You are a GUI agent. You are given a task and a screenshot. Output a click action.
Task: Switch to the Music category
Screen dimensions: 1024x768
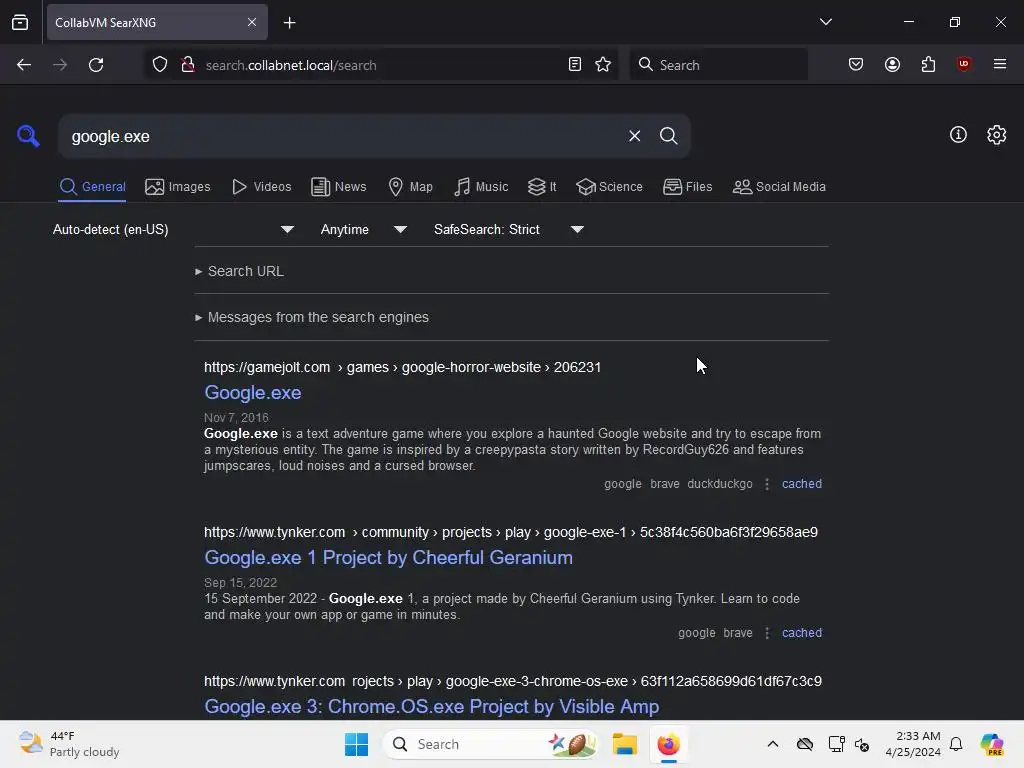tap(481, 187)
